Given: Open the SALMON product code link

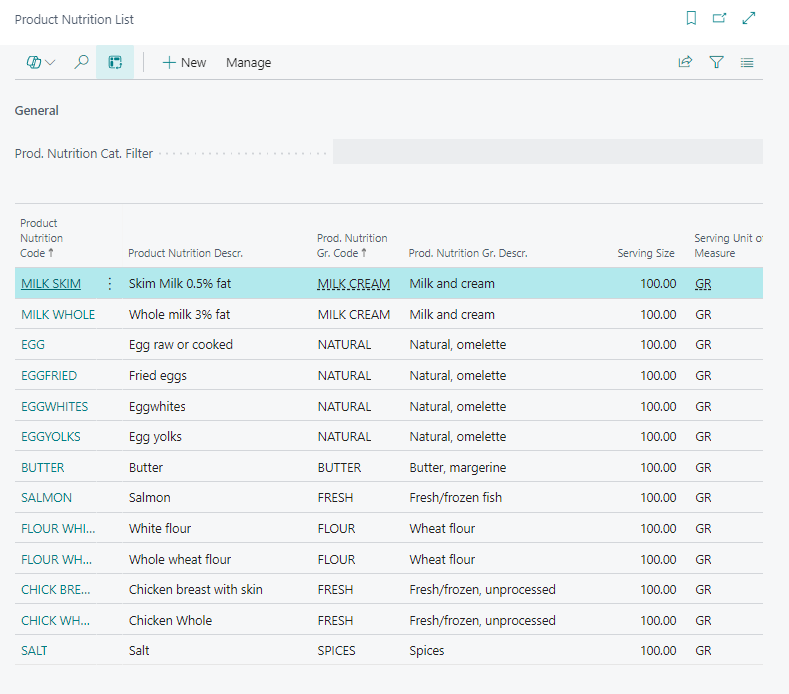Looking at the screenshot, I should [46, 498].
